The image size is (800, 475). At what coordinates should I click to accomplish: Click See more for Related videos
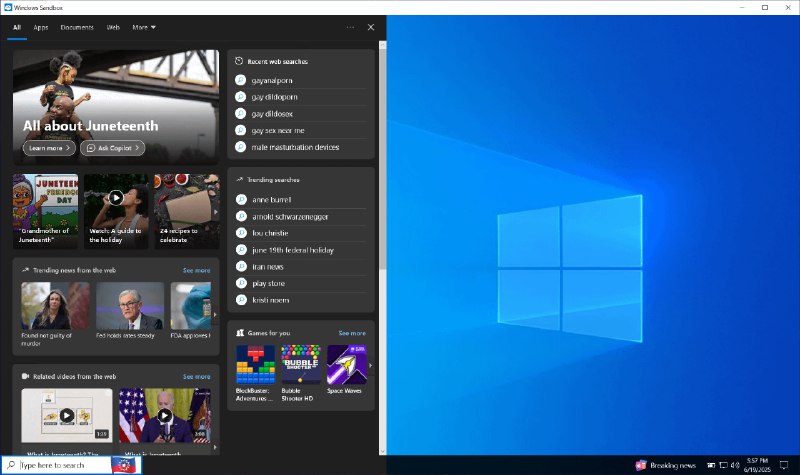pyautogui.click(x=196, y=377)
